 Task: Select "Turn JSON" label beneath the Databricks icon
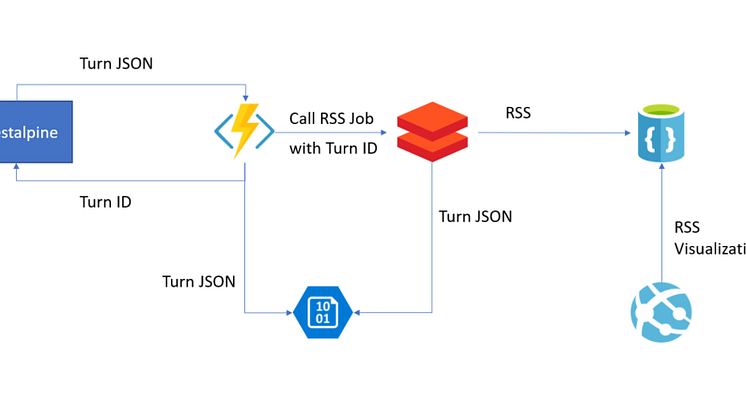coord(475,216)
